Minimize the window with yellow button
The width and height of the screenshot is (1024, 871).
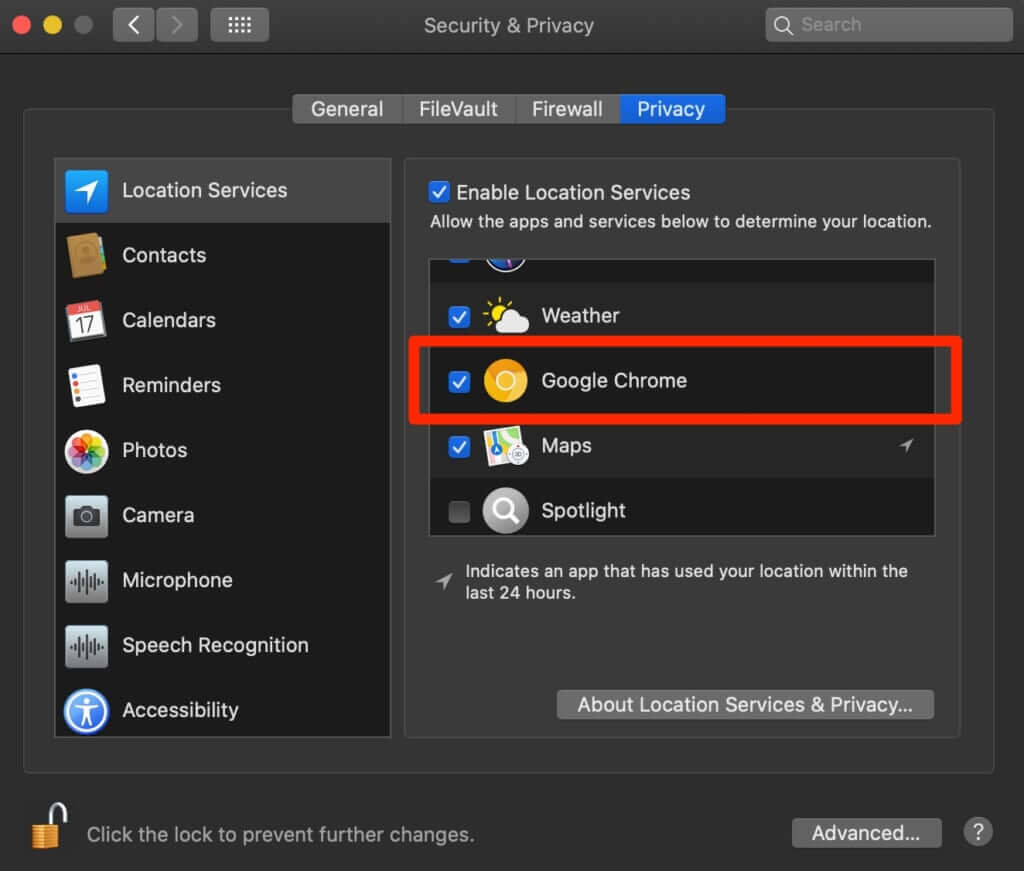point(52,25)
